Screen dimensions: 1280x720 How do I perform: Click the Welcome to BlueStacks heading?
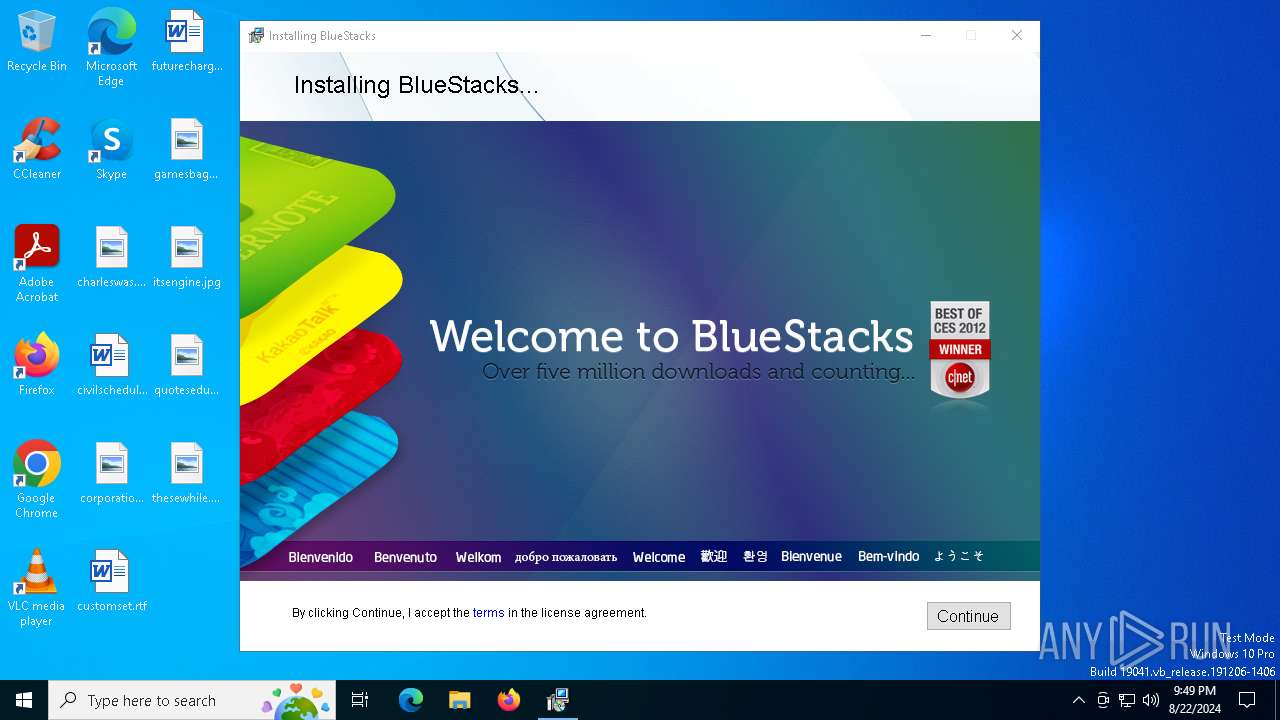click(x=671, y=336)
